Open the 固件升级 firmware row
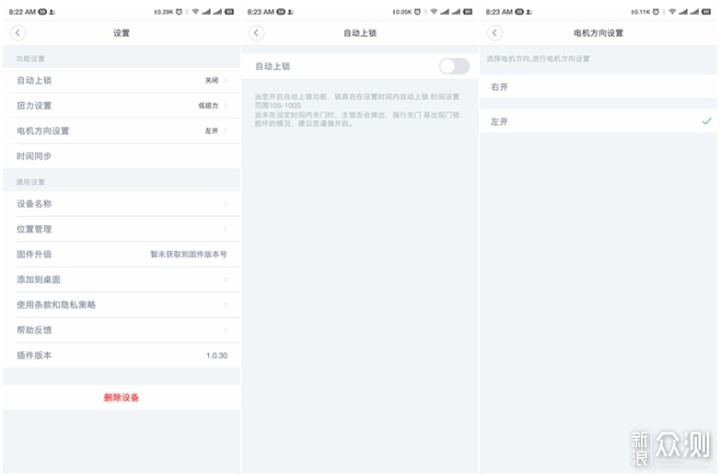 point(120,254)
